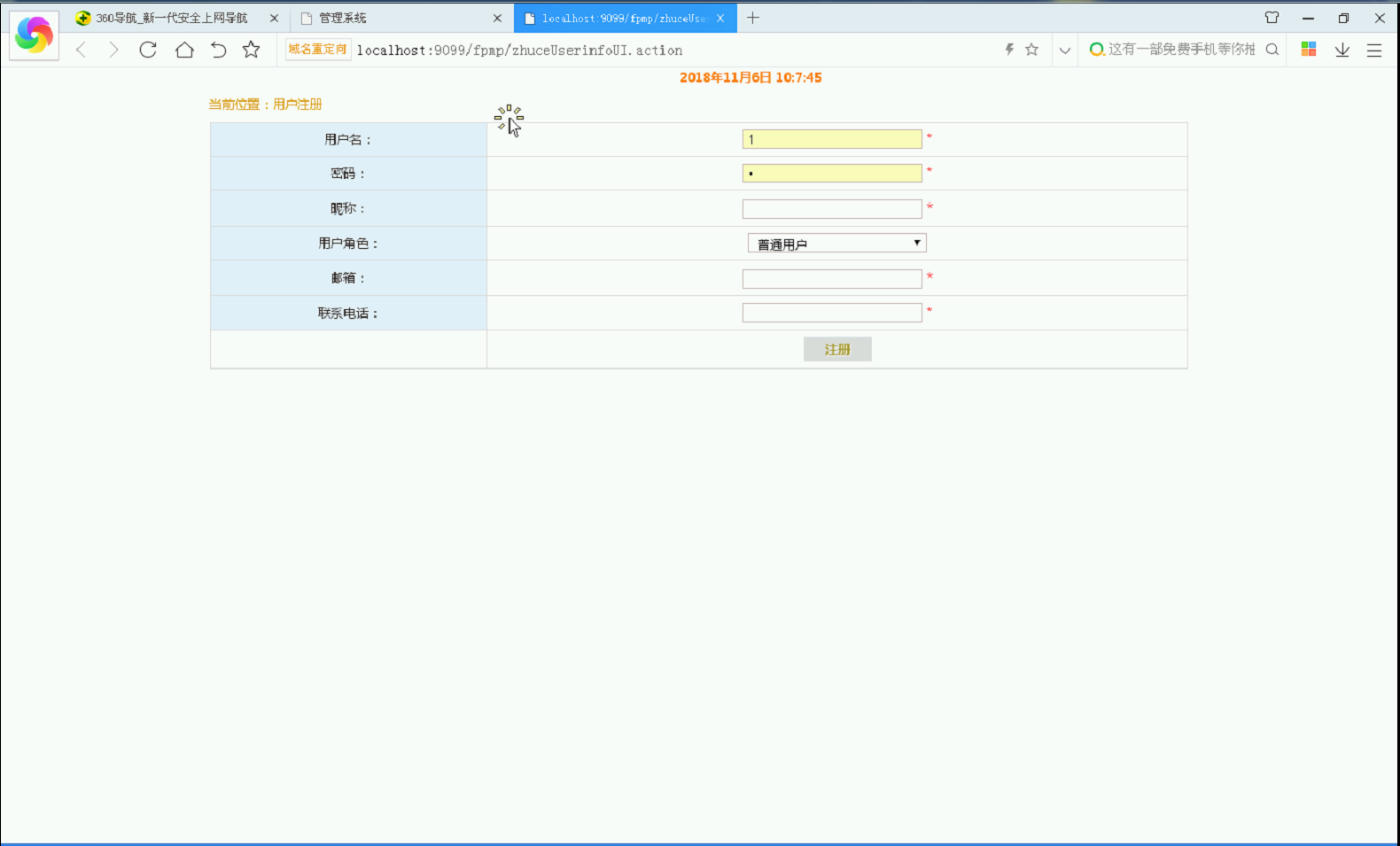The width and height of the screenshot is (1400, 846).
Task: Restore down the browser window
Action: coord(1343,18)
